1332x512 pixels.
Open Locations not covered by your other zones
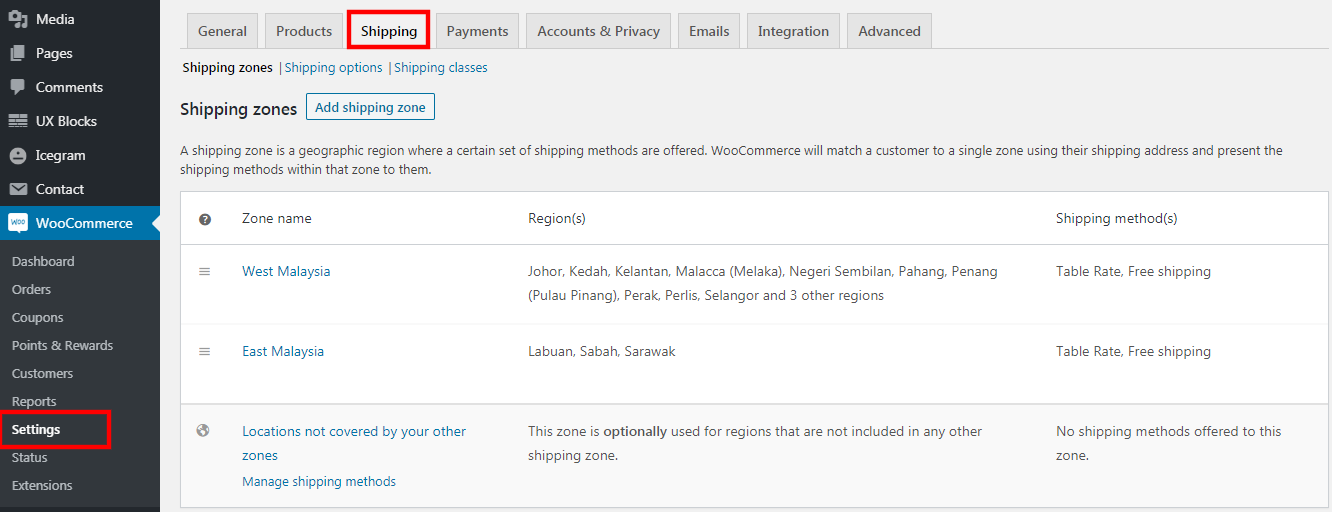click(x=354, y=443)
